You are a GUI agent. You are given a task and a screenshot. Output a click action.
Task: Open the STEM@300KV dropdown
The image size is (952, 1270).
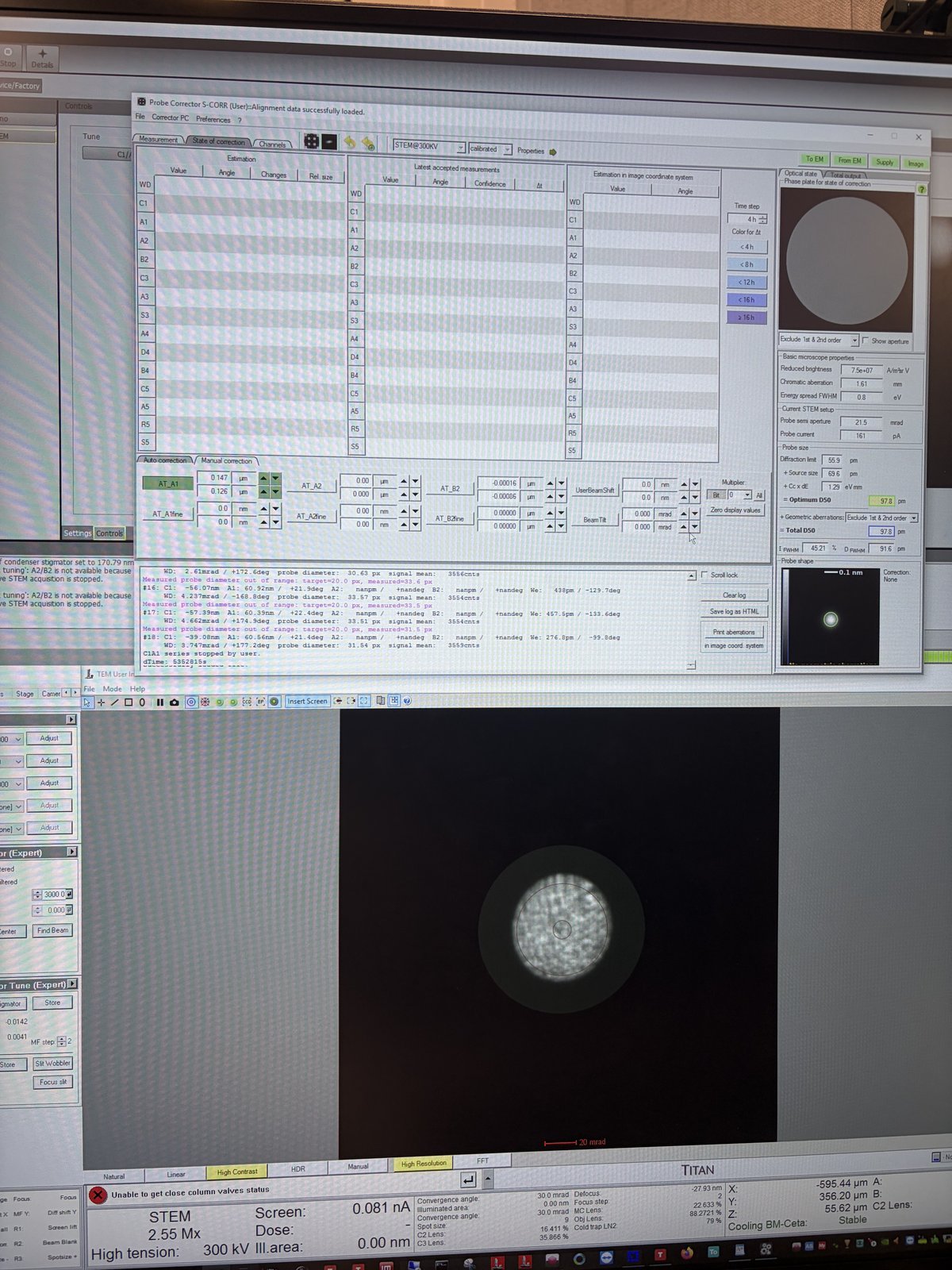[x=429, y=146]
